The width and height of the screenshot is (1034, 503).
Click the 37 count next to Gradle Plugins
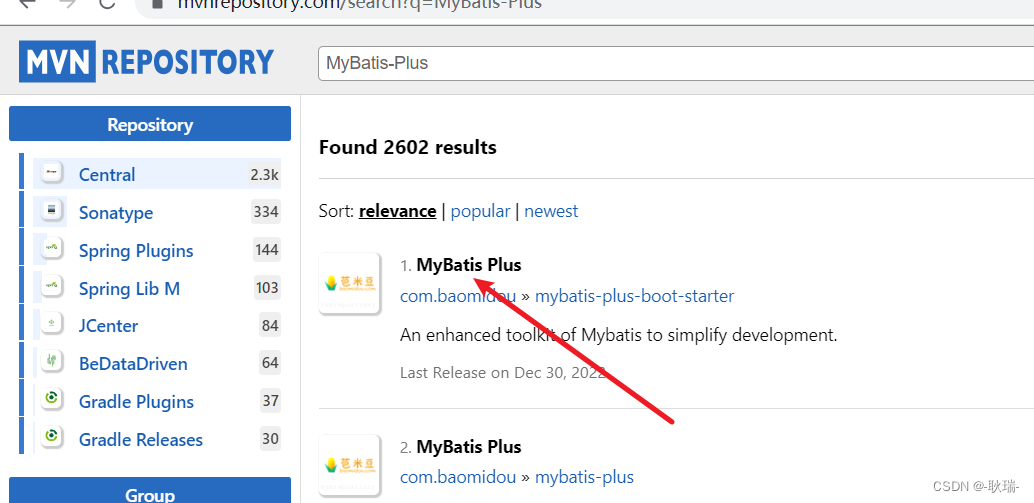tap(270, 401)
